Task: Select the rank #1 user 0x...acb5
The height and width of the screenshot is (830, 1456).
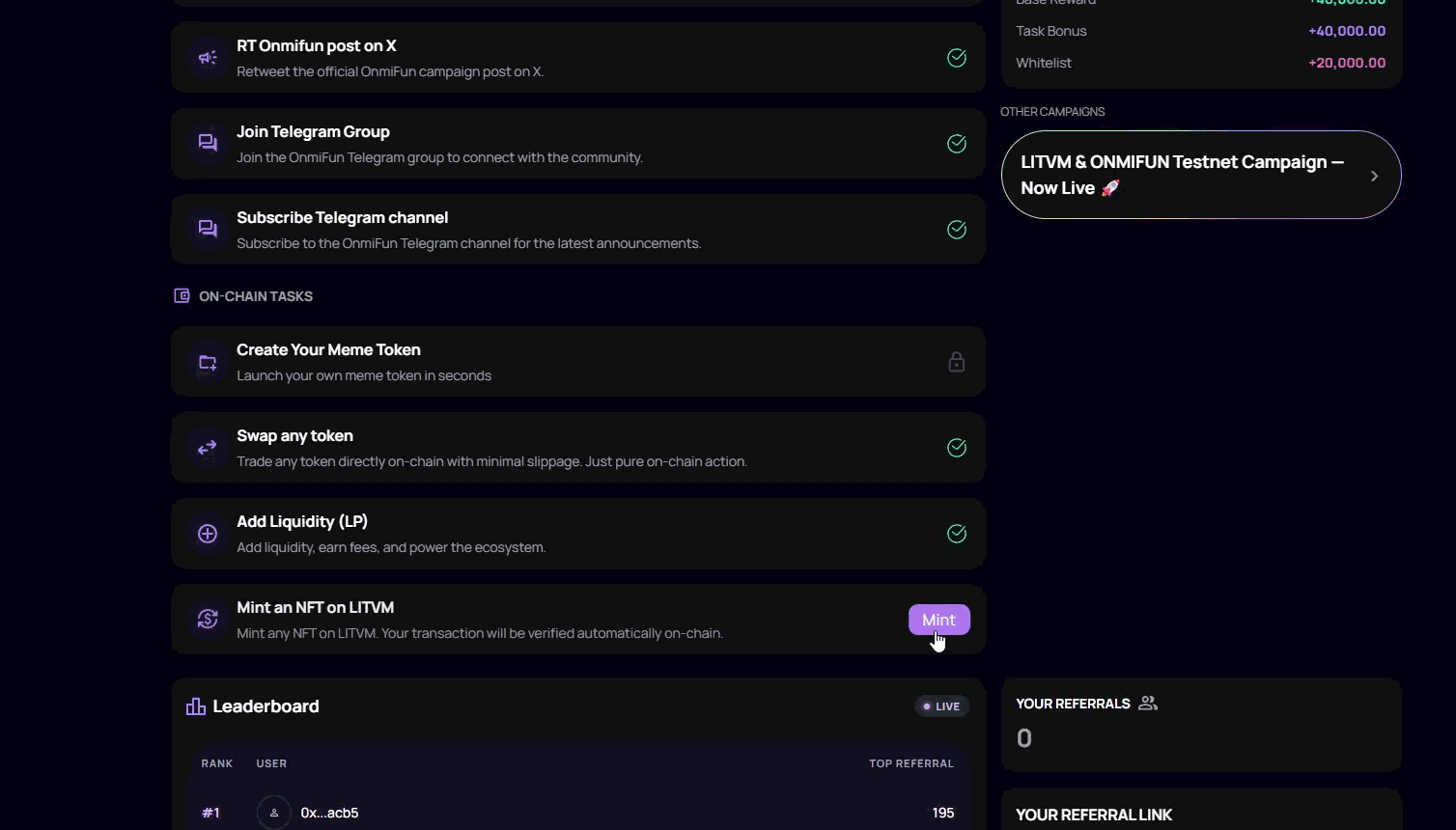Action: [329, 813]
